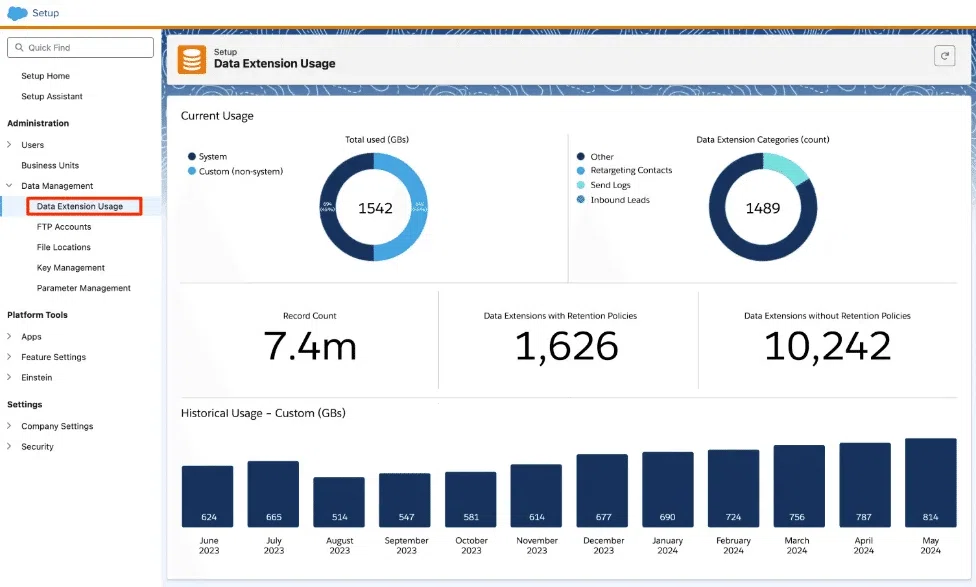This screenshot has width=976, height=587.
Task: Click the February 2024 bar (724)
Action: [x=733, y=489]
